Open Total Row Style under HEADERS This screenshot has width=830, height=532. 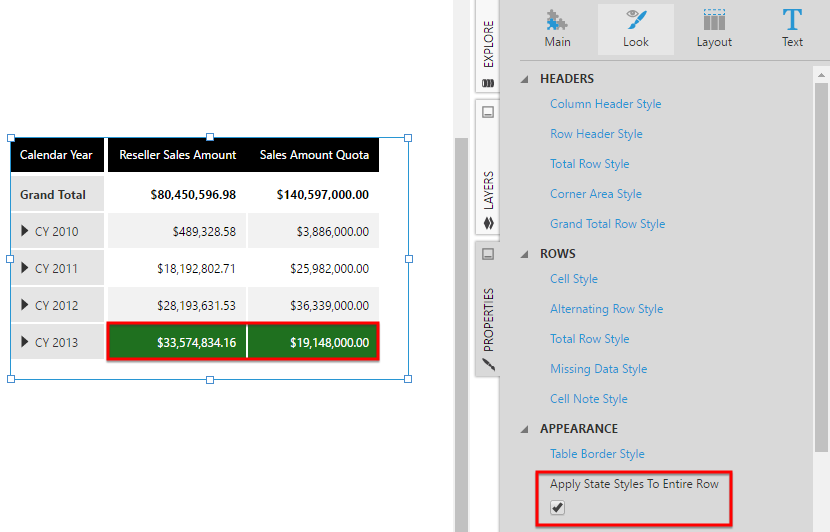point(590,164)
